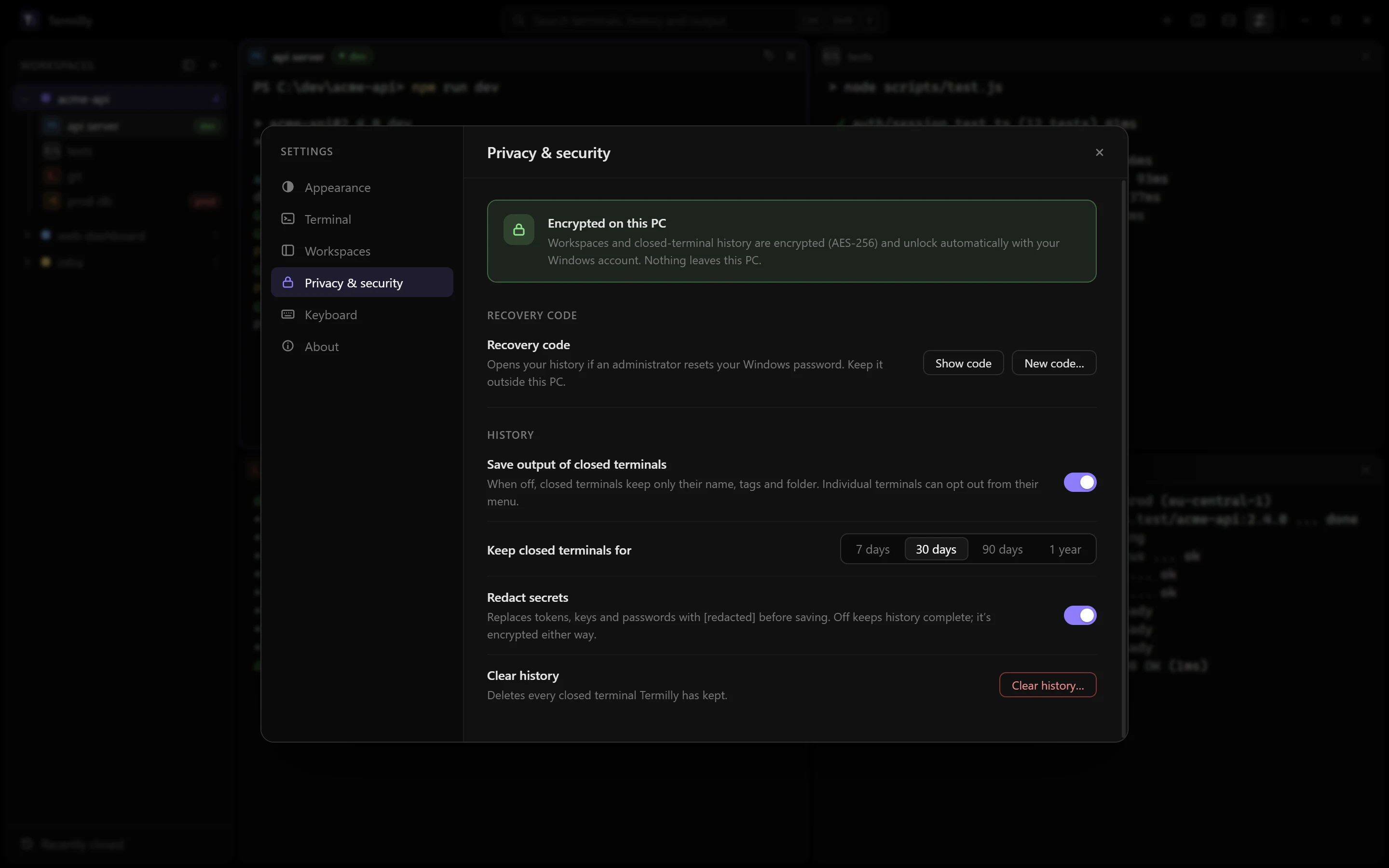Viewport: 1389px width, 868px height.
Task: Click the Show code button
Action: (963, 363)
